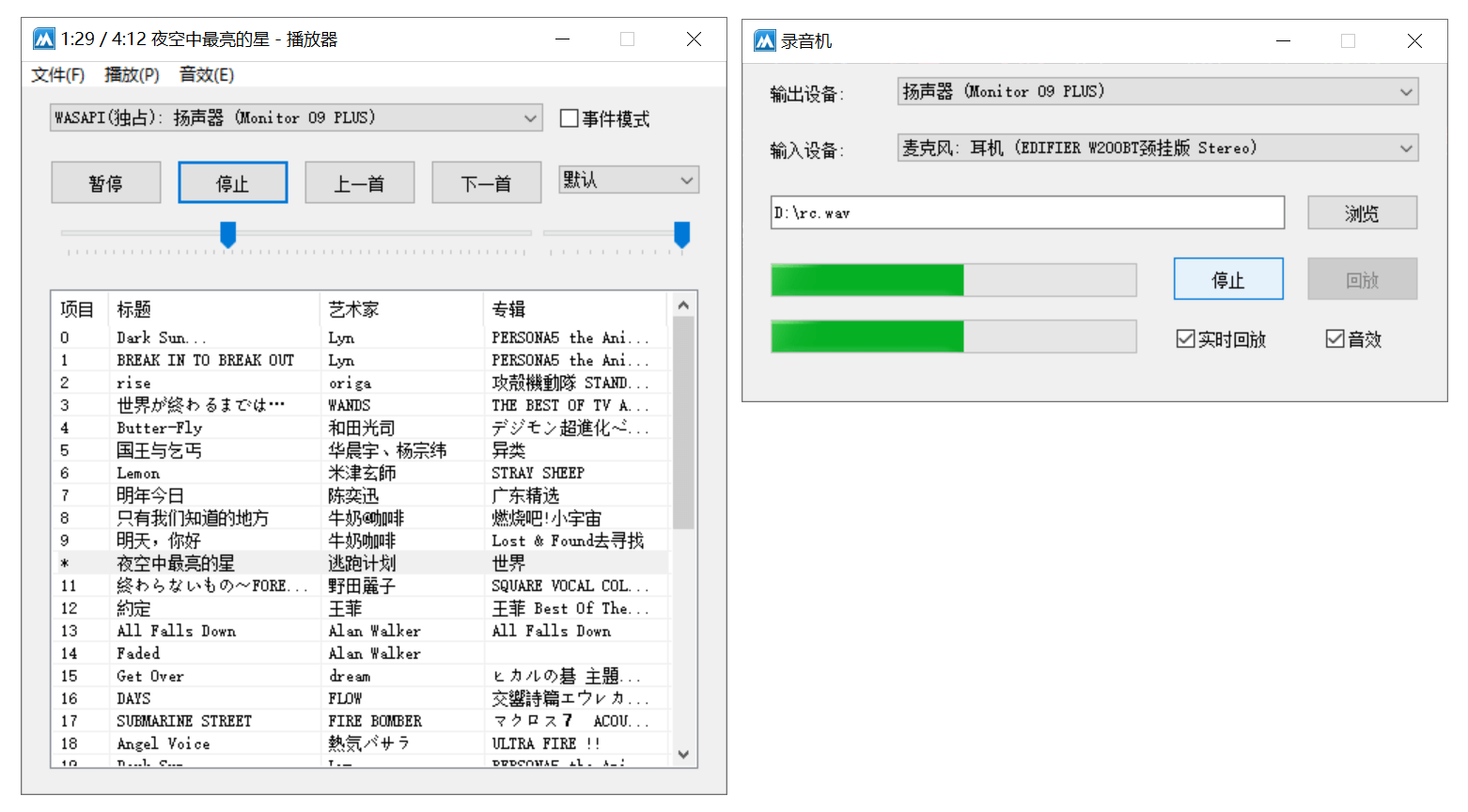Open the WASAPI output device dropdown in player
This screenshot has height=812, width=1468.
[x=296, y=117]
